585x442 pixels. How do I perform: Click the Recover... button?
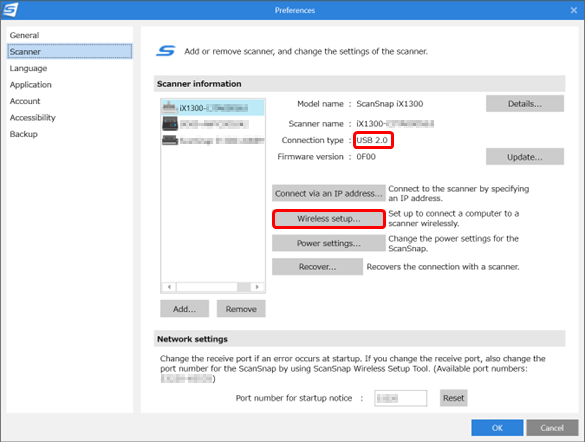click(317, 267)
